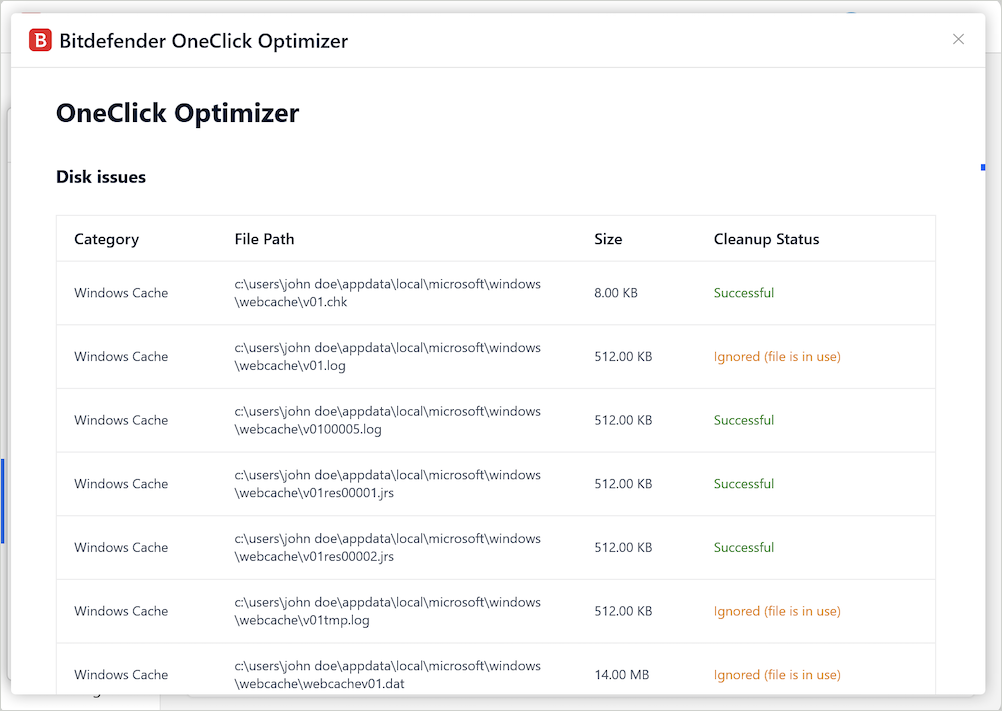This screenshot has height=711, width=1002.
Task: Click Ignored status for webcachev01.dat
Action: pos(777,675)
